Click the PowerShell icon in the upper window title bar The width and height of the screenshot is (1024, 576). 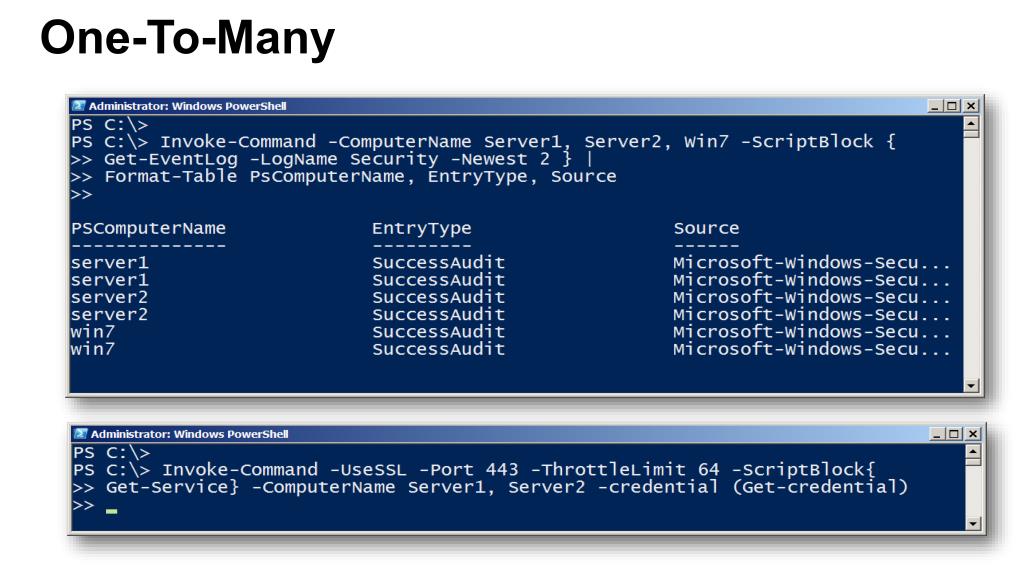coord(79,106)
